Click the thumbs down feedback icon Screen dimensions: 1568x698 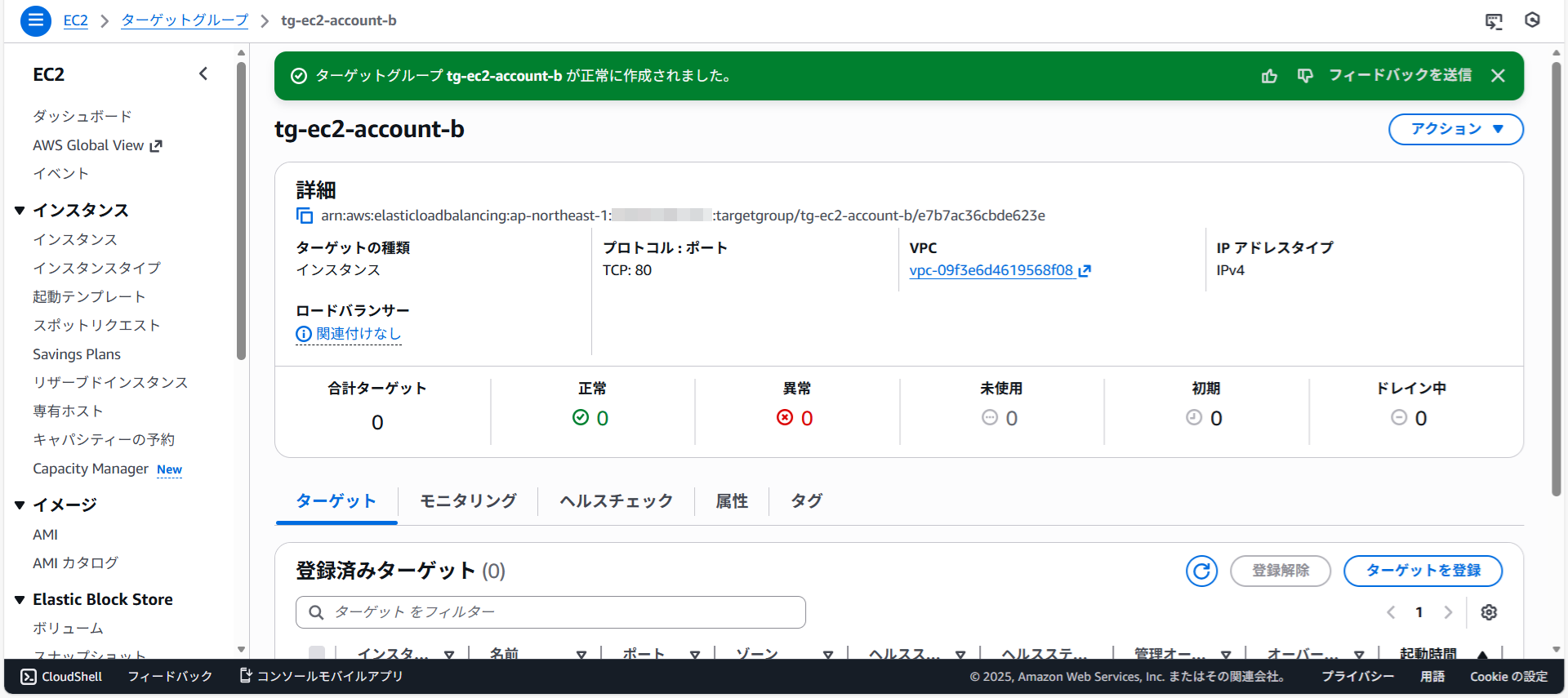point(1304,76)
